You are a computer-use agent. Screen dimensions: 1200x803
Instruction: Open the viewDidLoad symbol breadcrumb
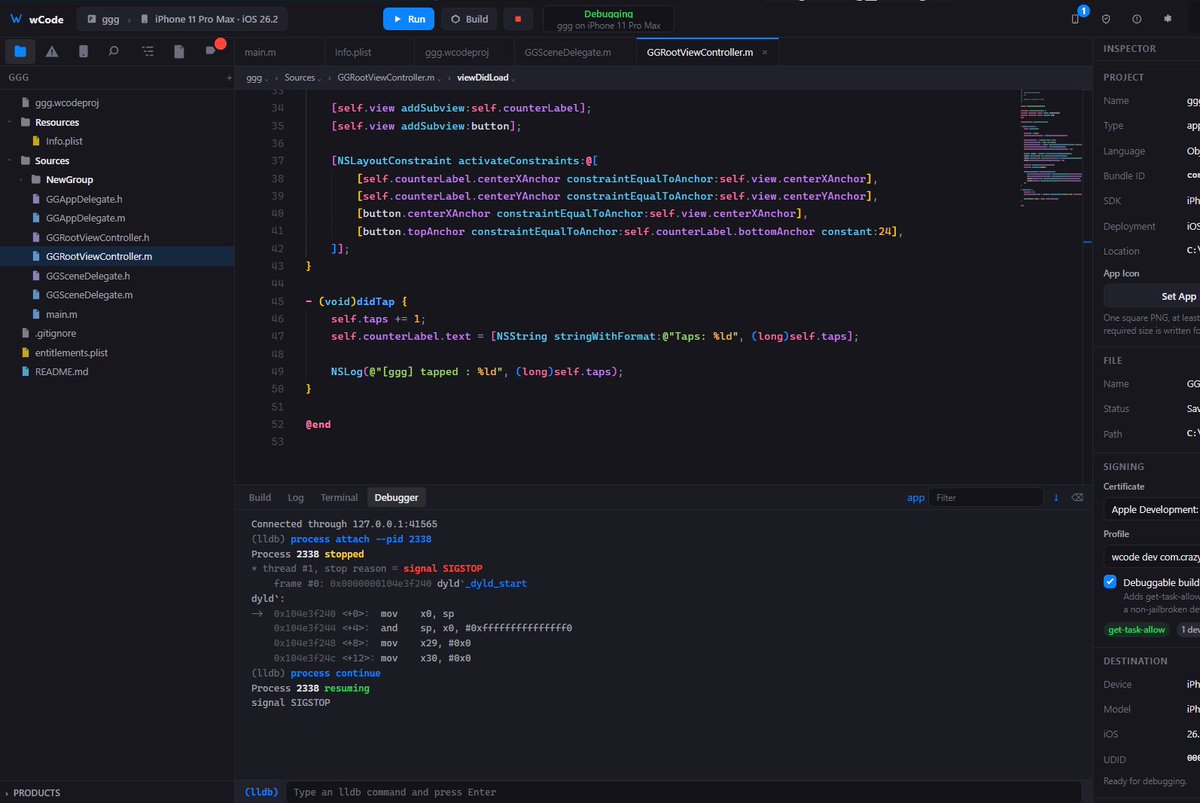pos(486,77)
